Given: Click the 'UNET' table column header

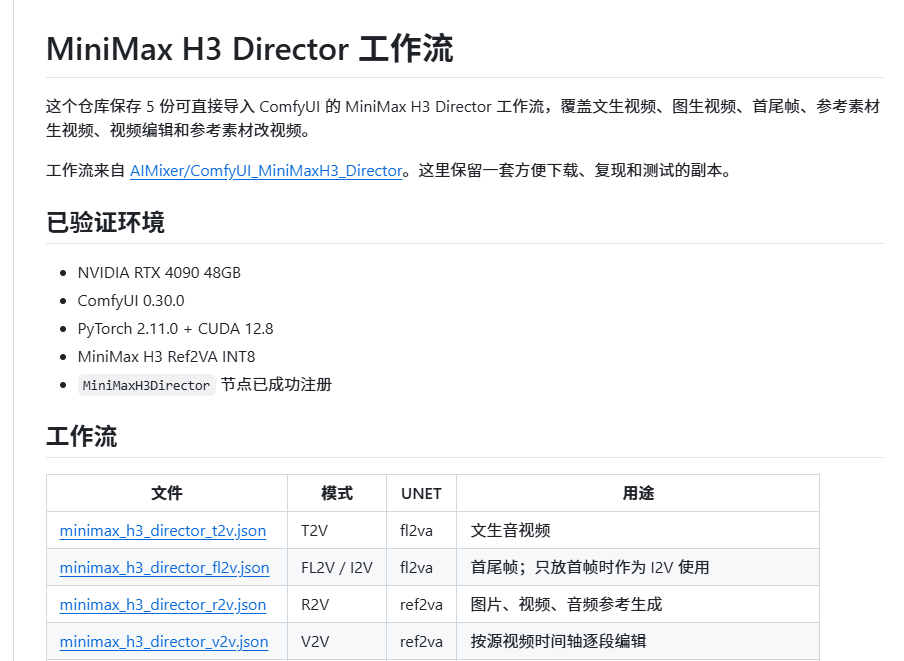Looking at the screenshot, I should 421,493.
